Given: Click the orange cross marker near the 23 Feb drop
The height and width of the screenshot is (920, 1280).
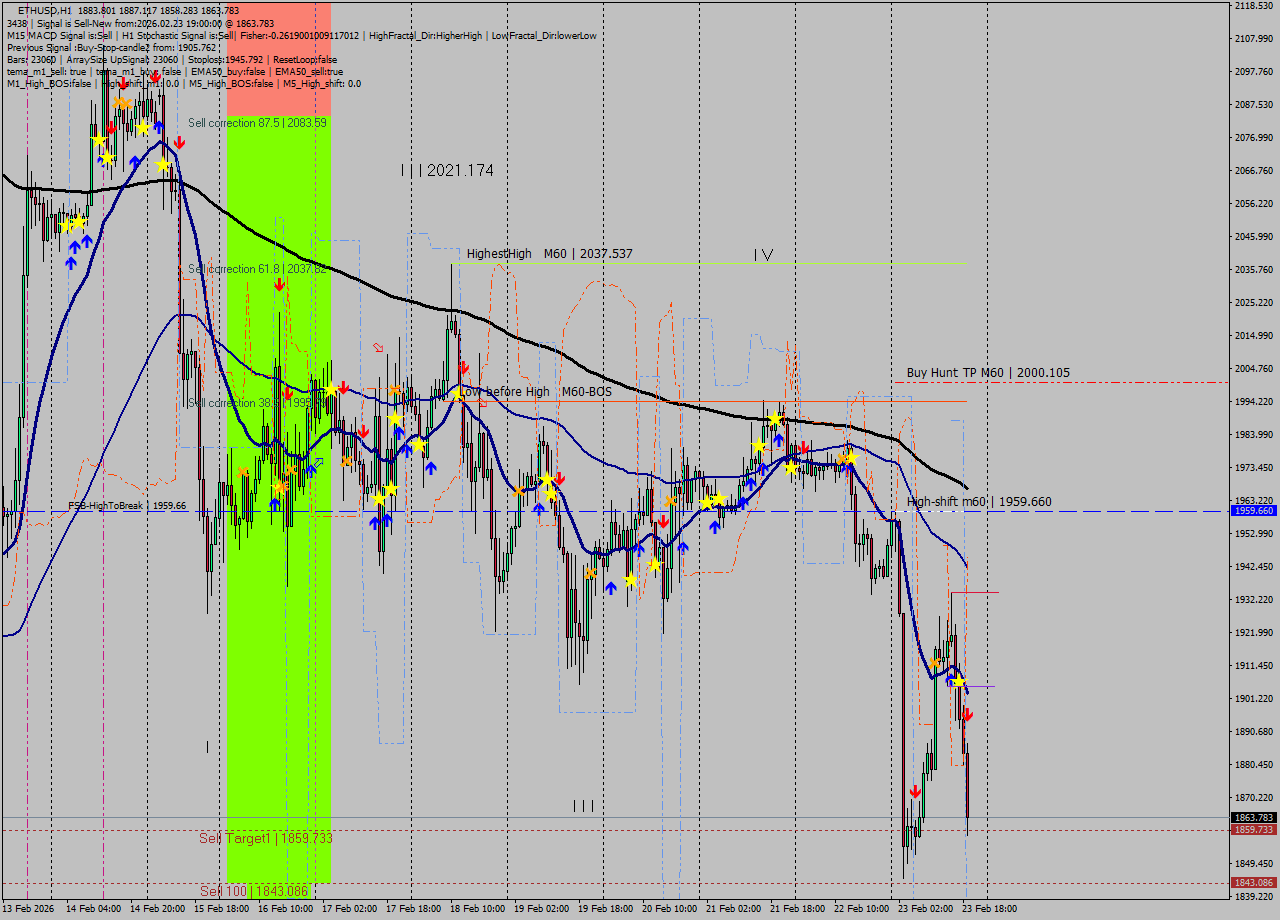Looking at the screenshot, I should (x=935, y=663).
